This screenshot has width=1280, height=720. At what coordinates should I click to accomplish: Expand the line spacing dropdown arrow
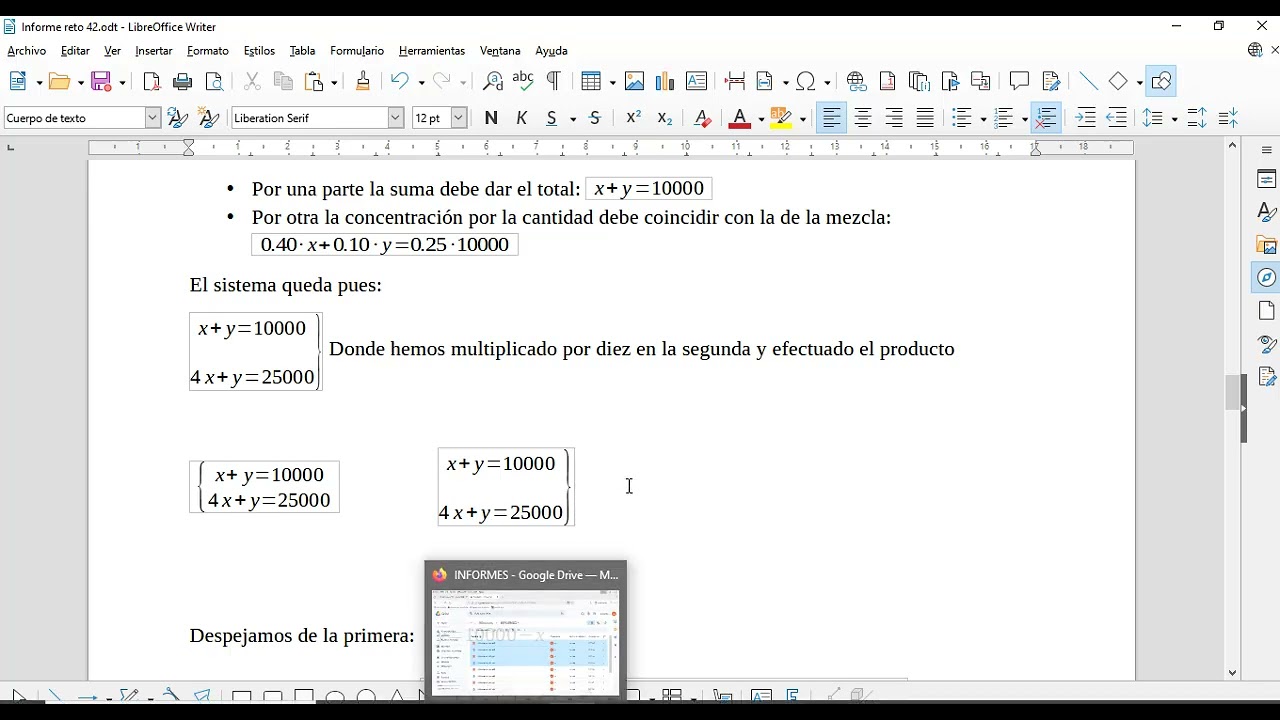1174,119
